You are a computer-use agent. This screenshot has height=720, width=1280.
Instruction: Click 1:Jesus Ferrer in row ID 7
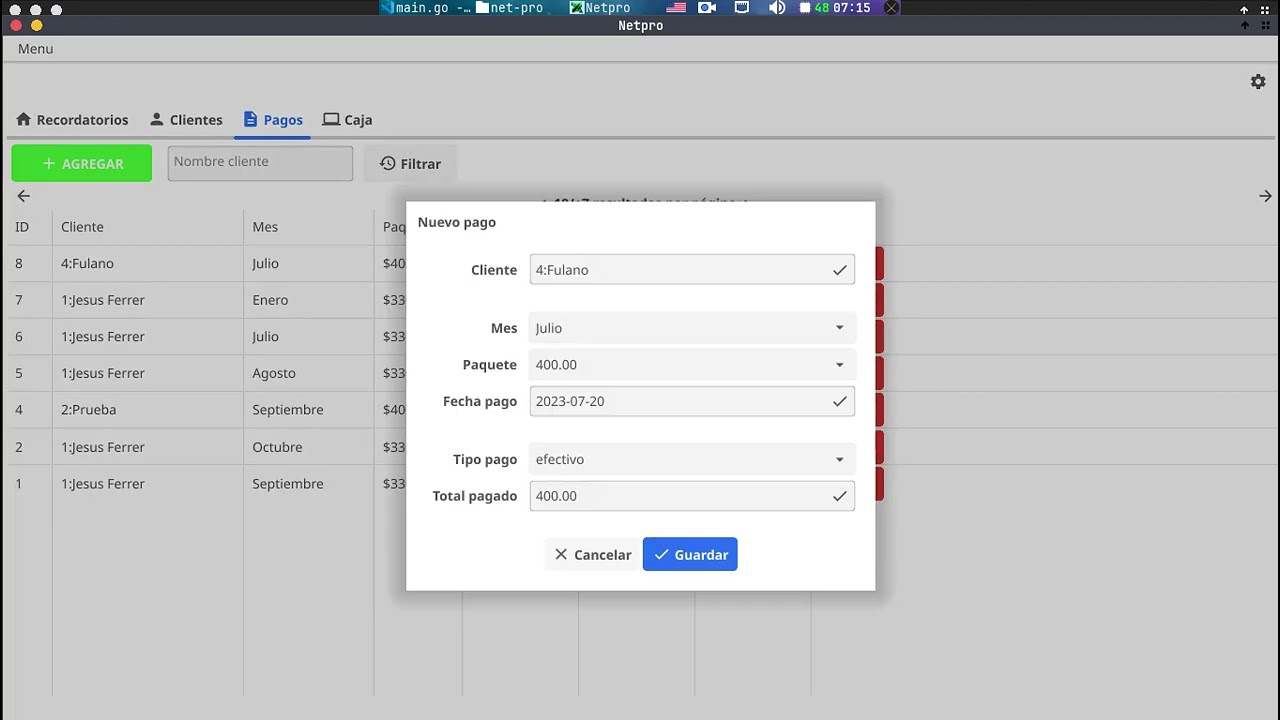pos(103,300)
